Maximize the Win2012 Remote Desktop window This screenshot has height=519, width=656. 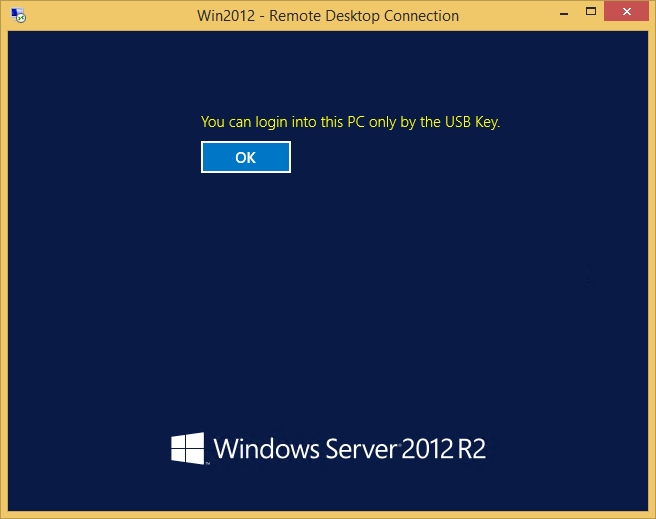(x=591, y=12)
